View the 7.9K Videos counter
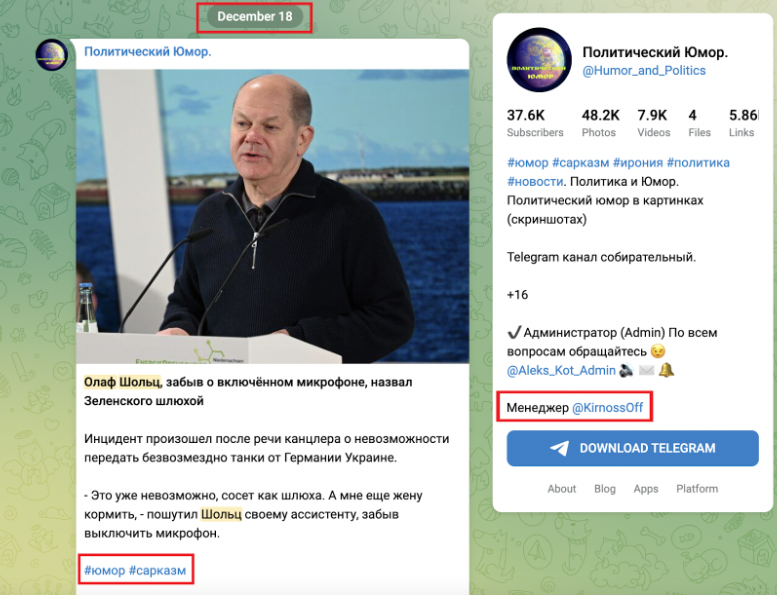 tap(653, 123)
